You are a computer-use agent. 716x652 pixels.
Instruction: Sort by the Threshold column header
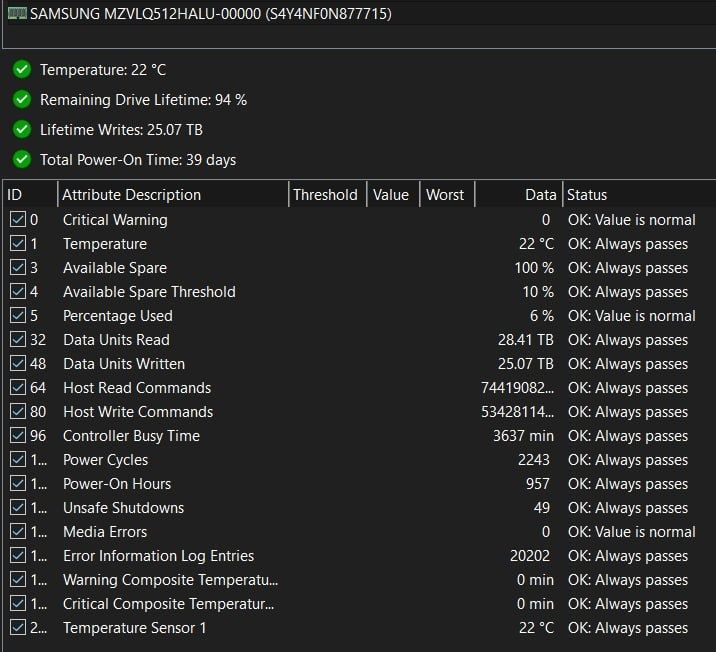[x=327, y=195]
